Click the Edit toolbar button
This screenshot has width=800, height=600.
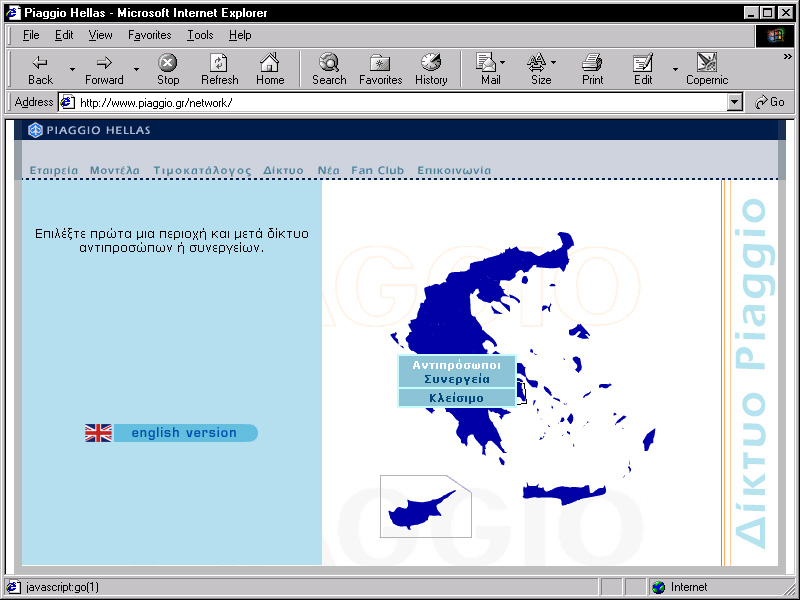click(x=643, y=69)
